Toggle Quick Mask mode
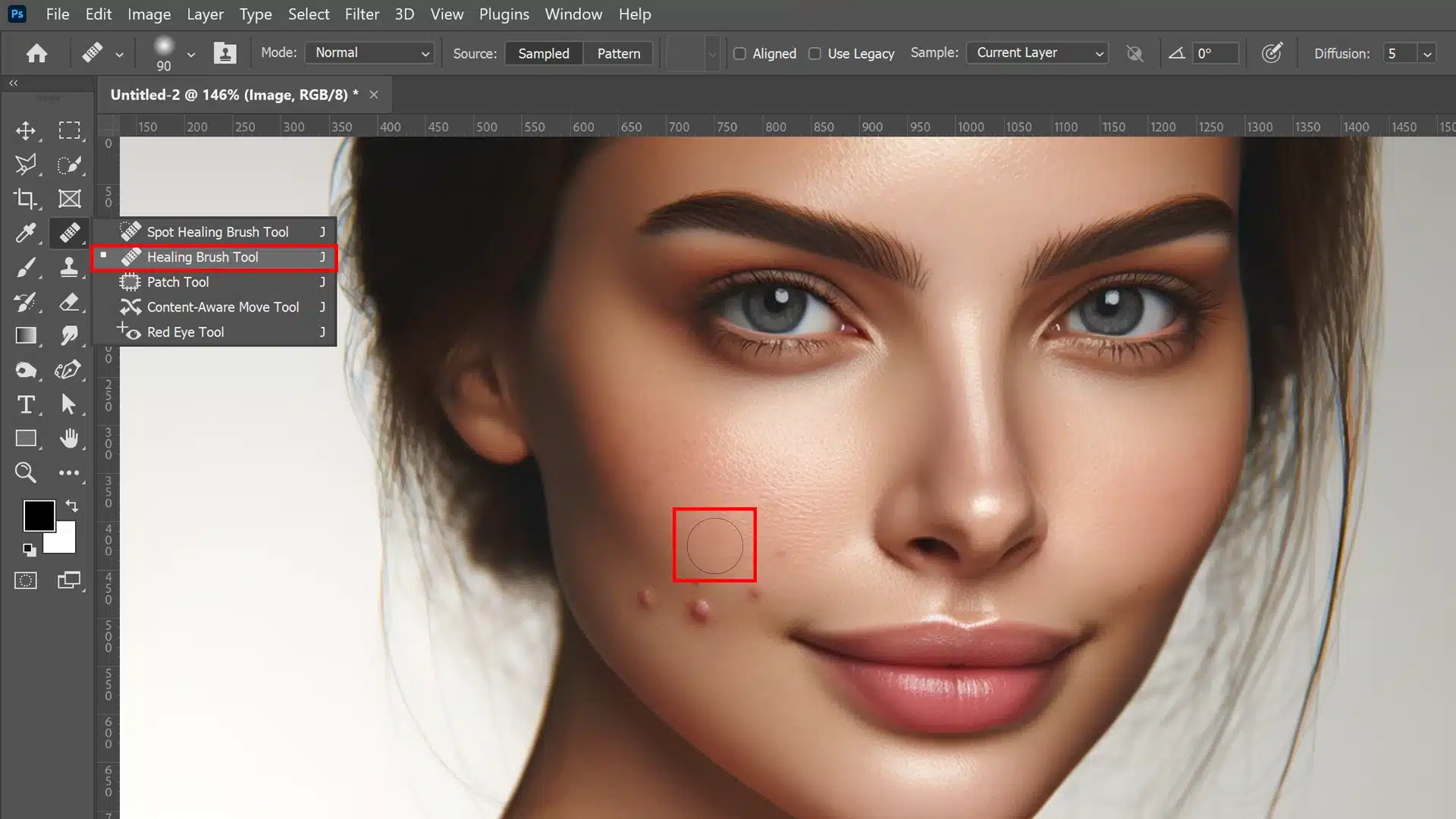Screen dimensions: 1456x819 click(26, 581)
